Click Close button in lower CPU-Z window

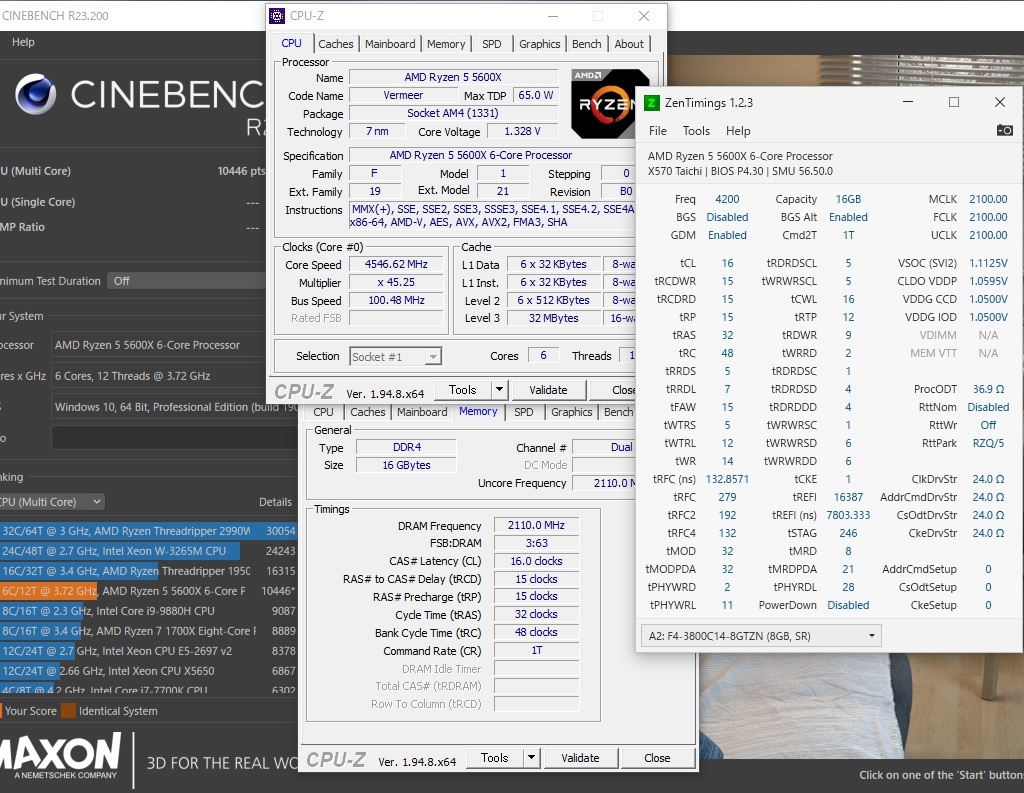657,758
